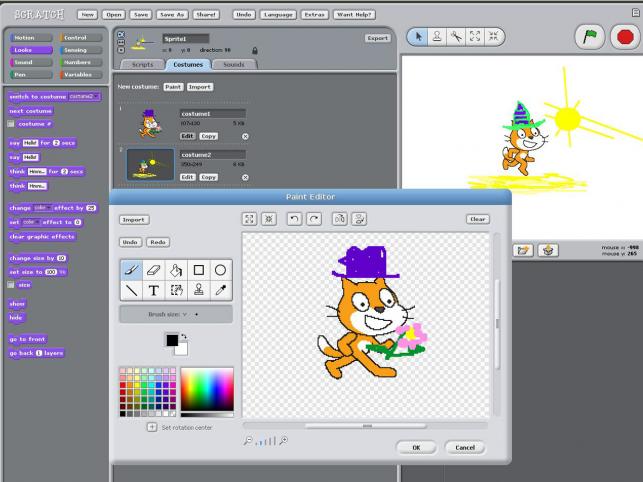Click the Want Help? button
The height and width of the screenshot is (482, 643).
[x=354, y=14]
